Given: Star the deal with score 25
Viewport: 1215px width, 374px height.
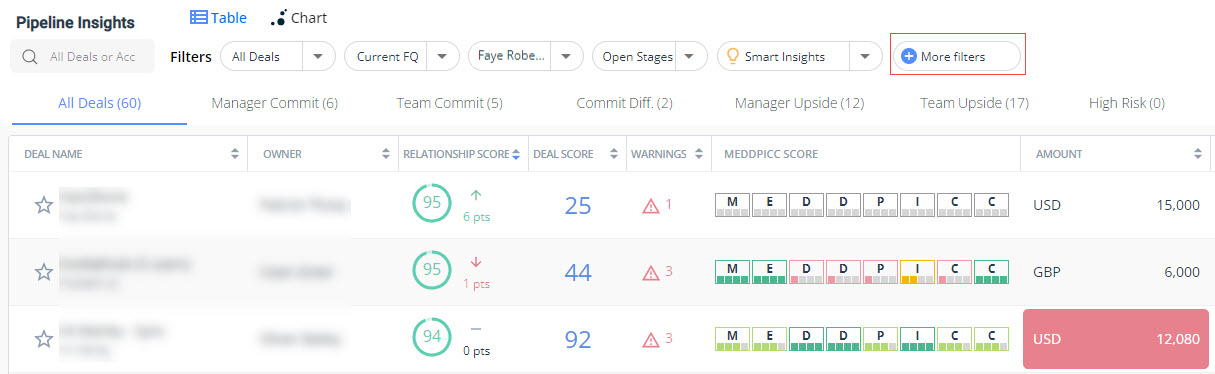Looking at the screenshot, I should click(44, 205).
